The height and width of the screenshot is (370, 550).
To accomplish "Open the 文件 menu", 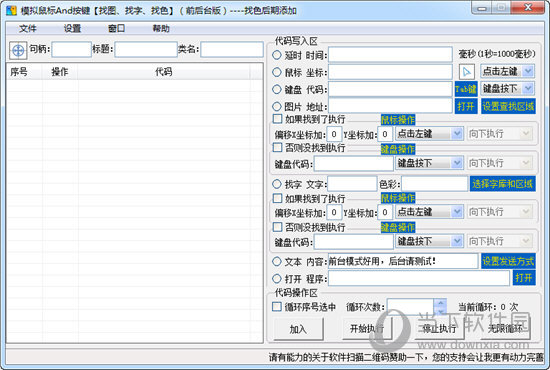I will point(27,28).
